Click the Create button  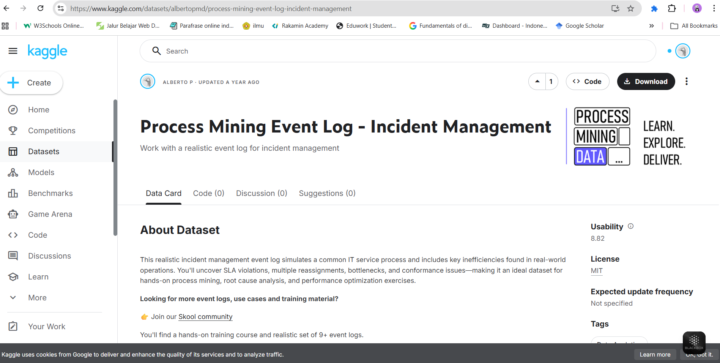(x=31, y=83)
